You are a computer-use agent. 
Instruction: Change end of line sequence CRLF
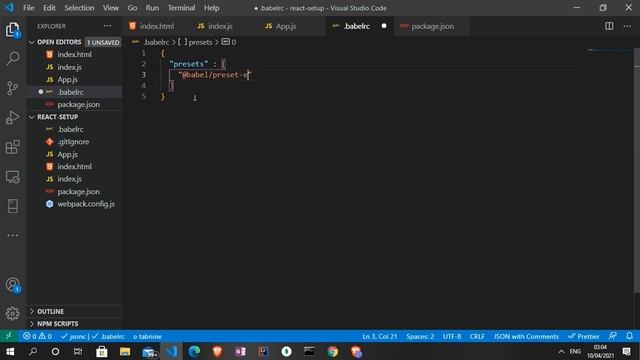click(x=477, y=336)
